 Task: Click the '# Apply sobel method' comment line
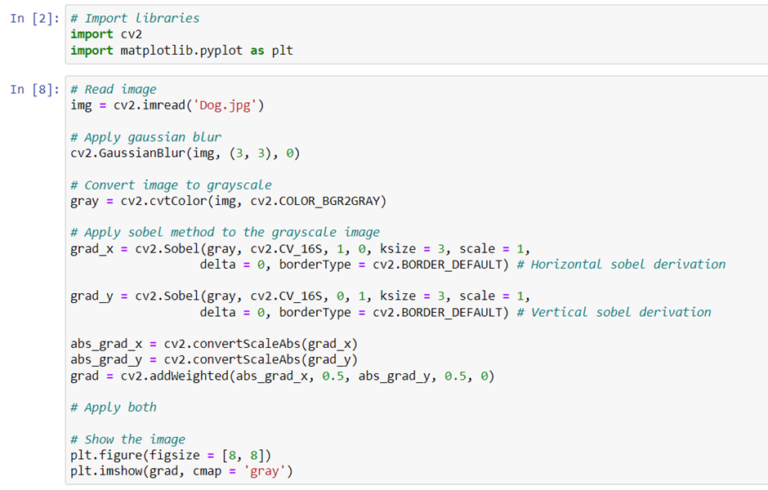tap(225, 233)
